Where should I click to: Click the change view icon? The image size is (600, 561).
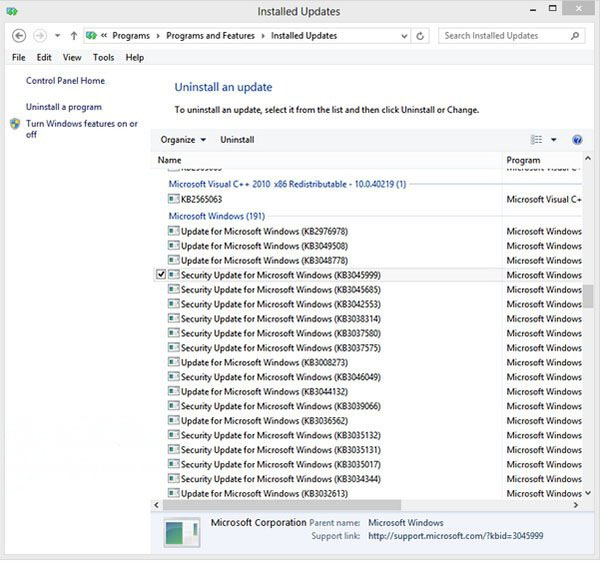[x=536, y=140]
